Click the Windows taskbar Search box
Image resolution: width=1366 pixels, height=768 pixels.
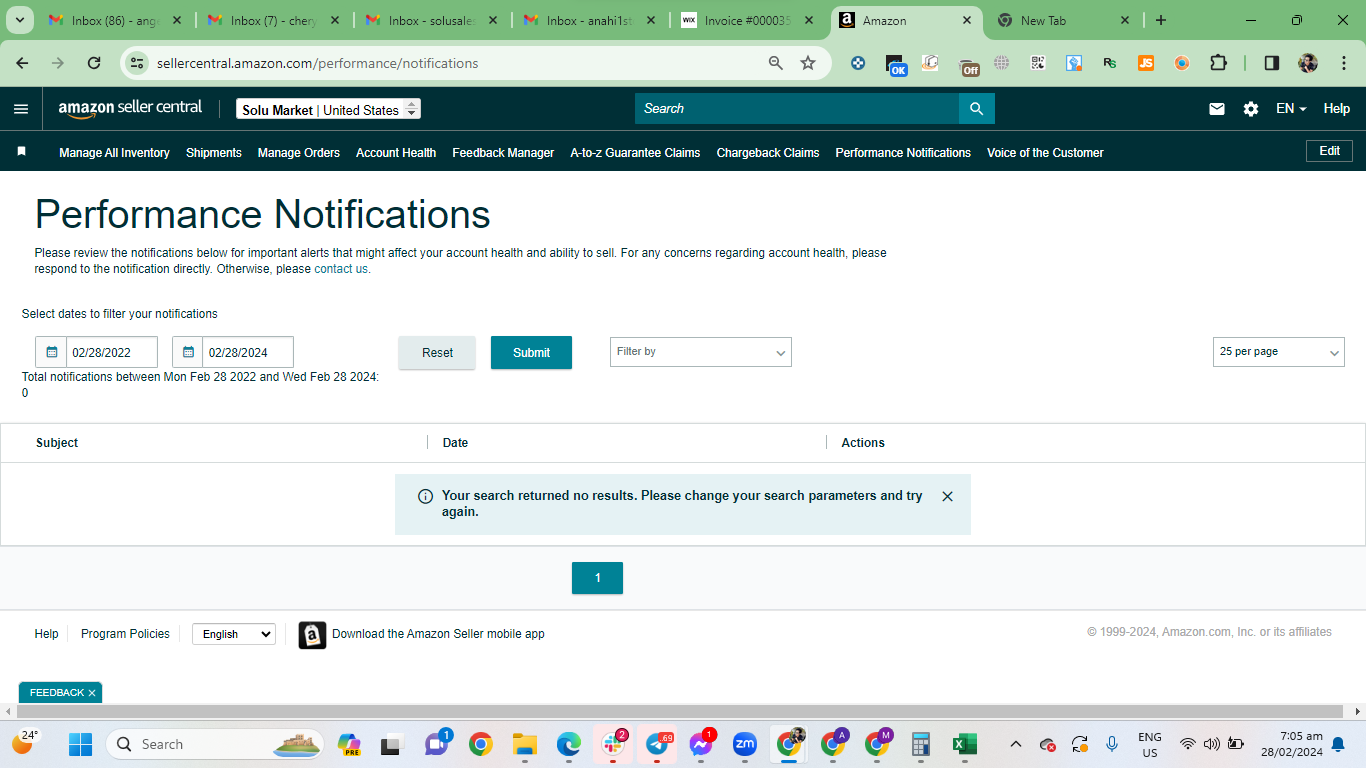(x=216, y=744)
